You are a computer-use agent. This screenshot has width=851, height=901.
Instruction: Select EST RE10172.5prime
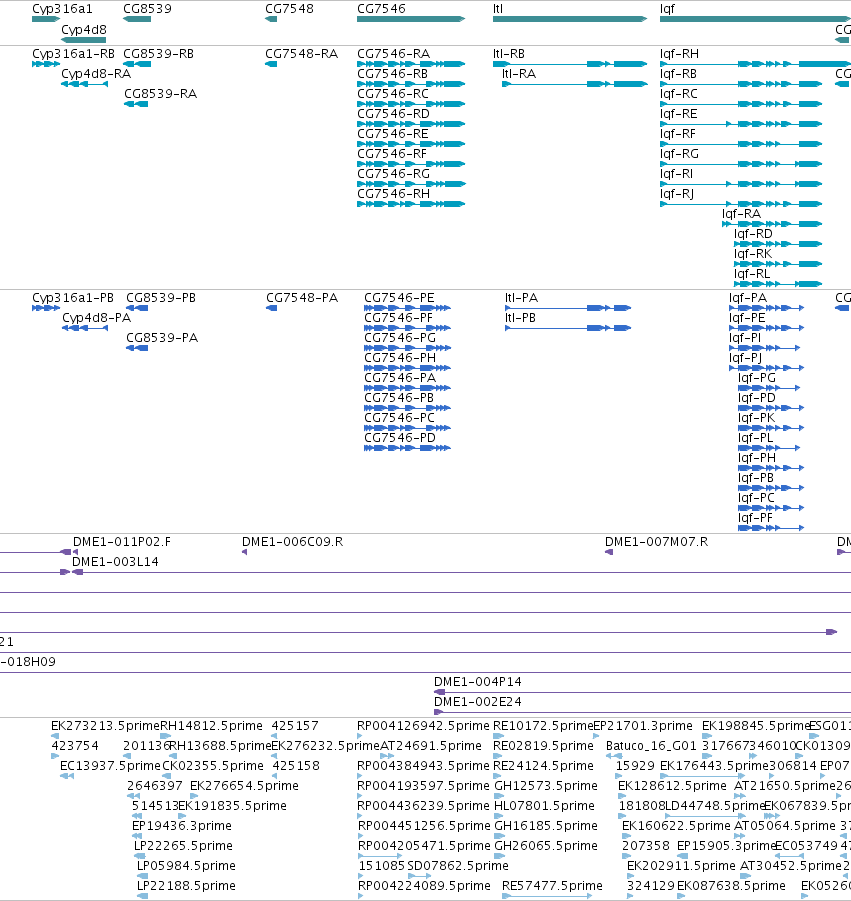(543, 726)
